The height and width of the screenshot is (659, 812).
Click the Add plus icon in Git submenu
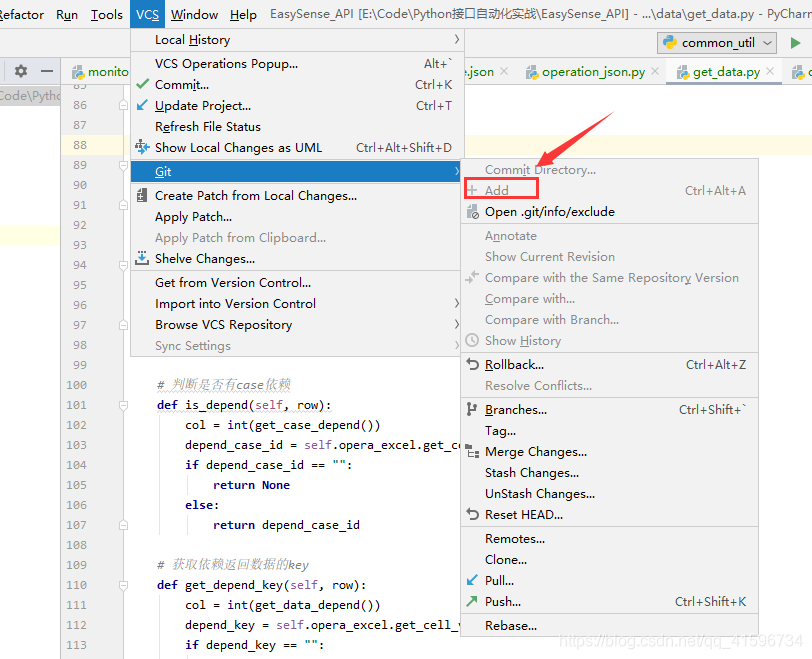click(472, 190)
